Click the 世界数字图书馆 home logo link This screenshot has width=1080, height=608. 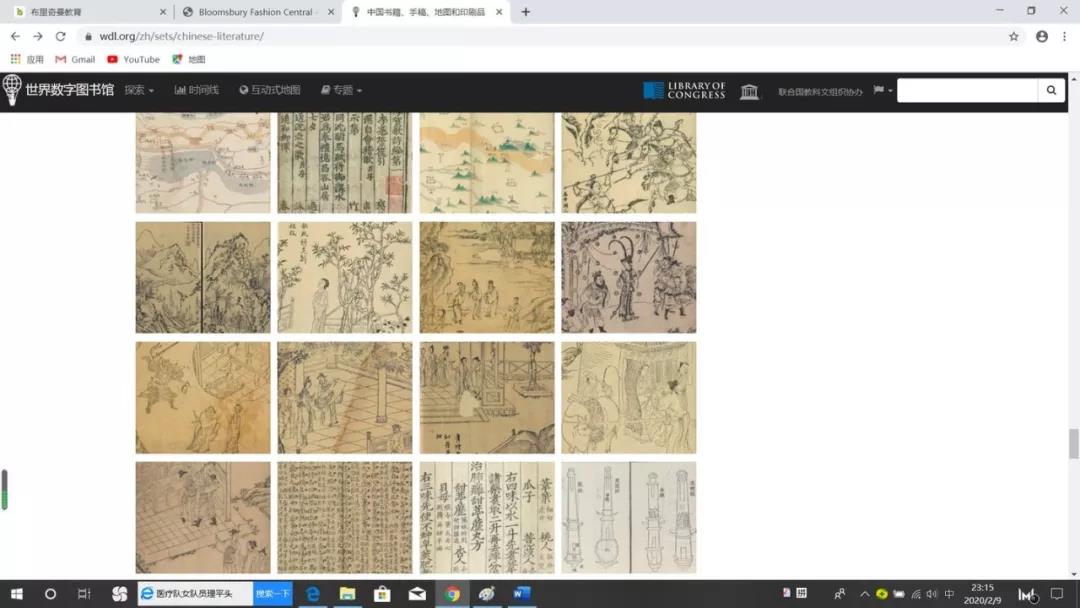[58, 90]
